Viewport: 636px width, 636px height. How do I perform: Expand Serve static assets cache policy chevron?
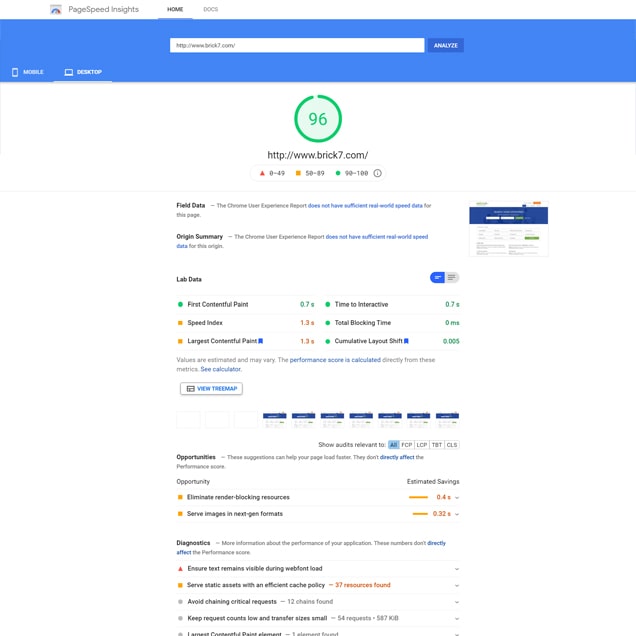tap(457, 586)
